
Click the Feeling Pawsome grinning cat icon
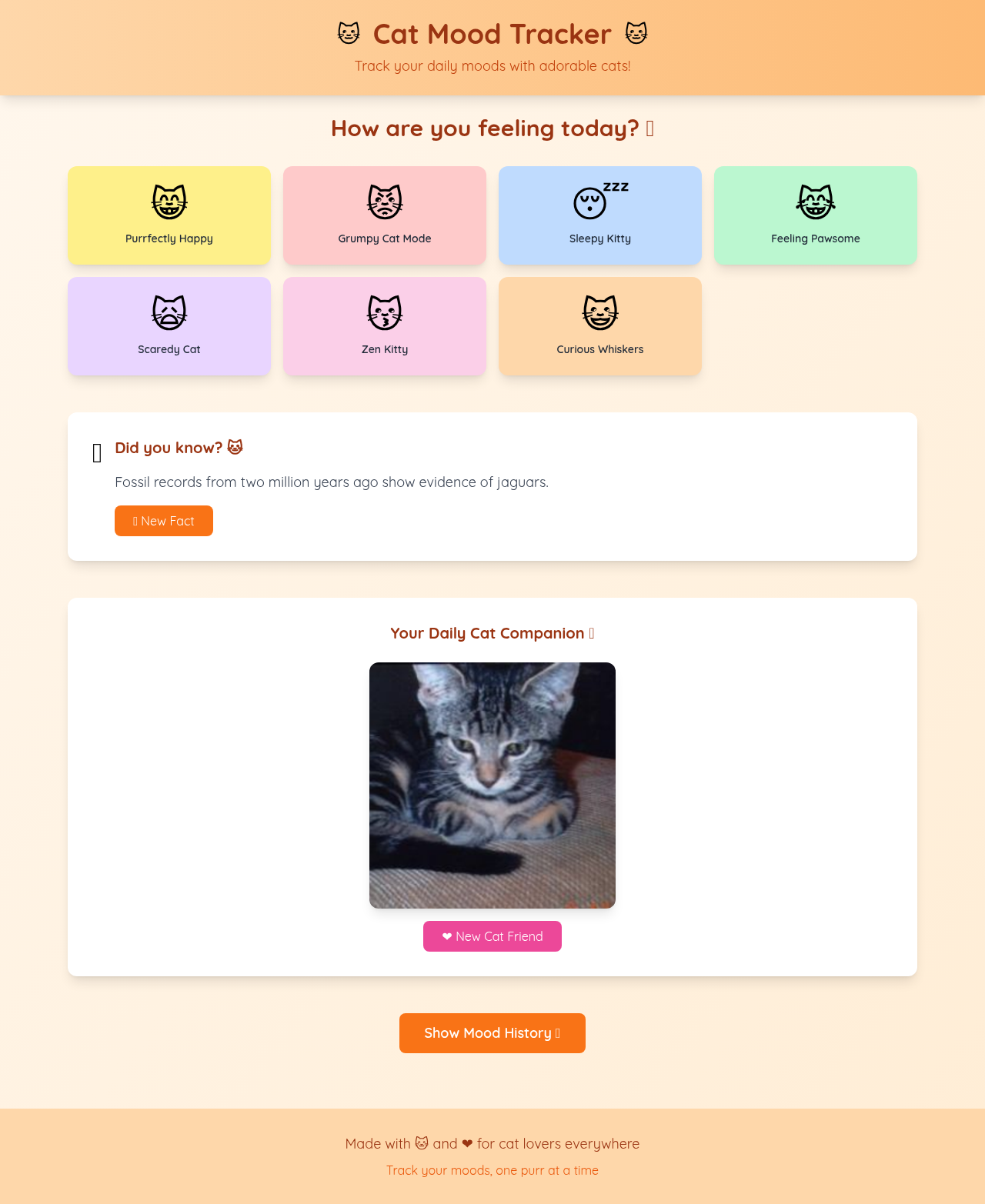pos(815,201)
